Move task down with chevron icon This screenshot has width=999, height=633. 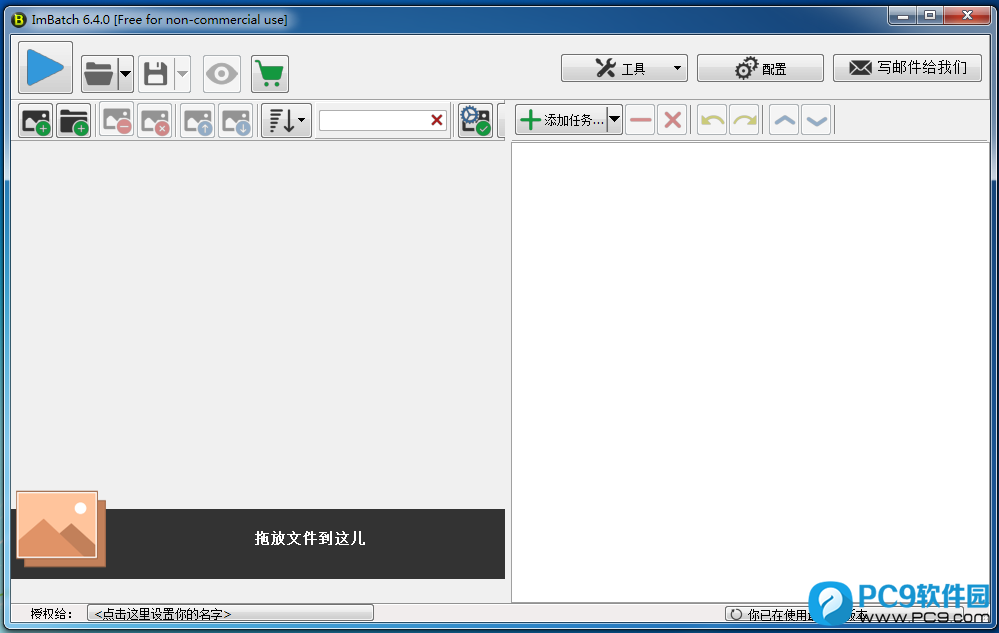(x=816, y=120)
